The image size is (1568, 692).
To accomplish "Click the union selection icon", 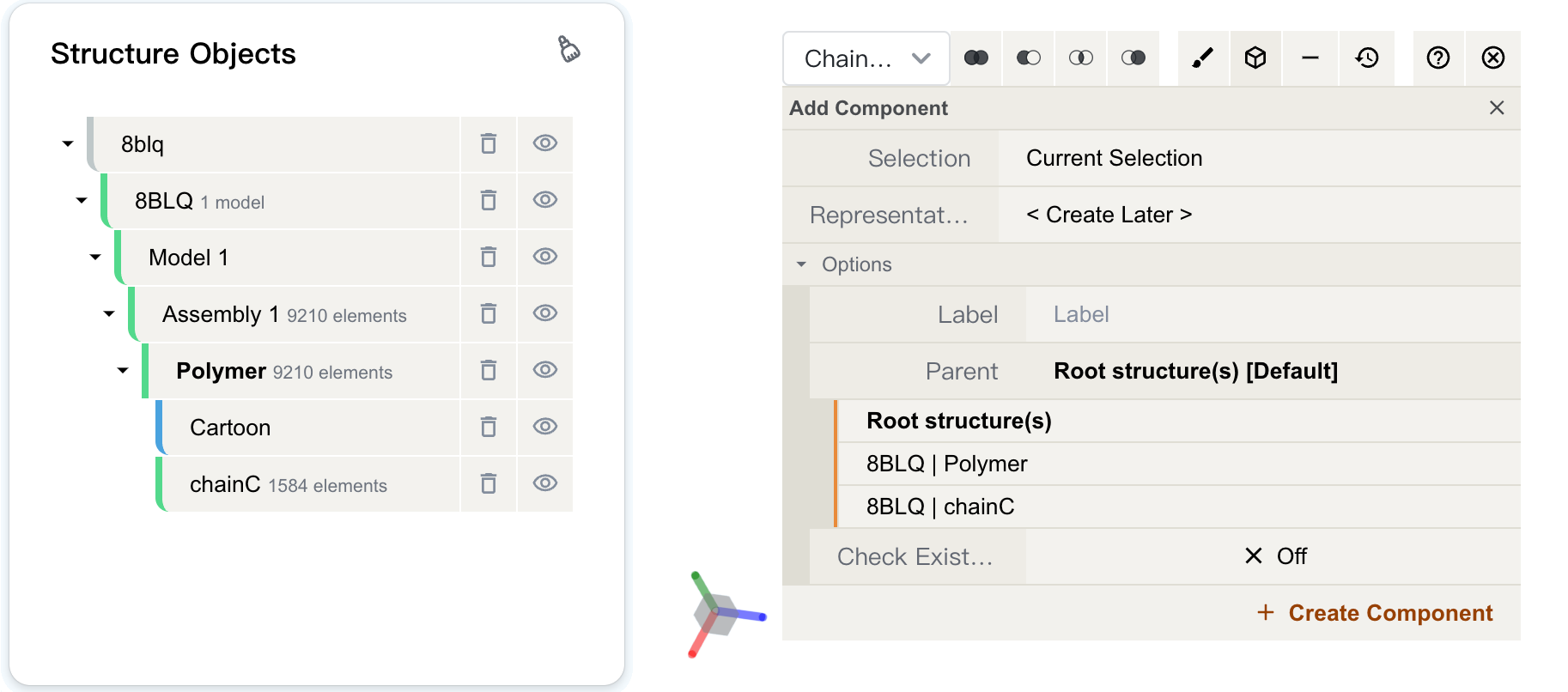I will pos(975,58).
